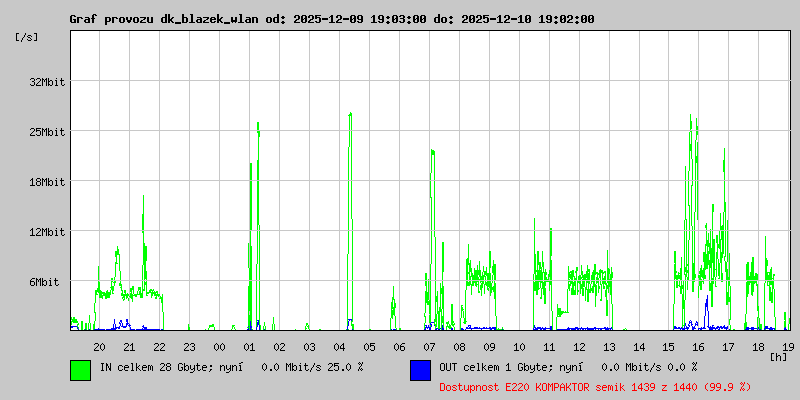The width and height of the screenshot is (800, 400).
Task: Click hour label '15' on x-axis
Action: [x=669, y=347]
